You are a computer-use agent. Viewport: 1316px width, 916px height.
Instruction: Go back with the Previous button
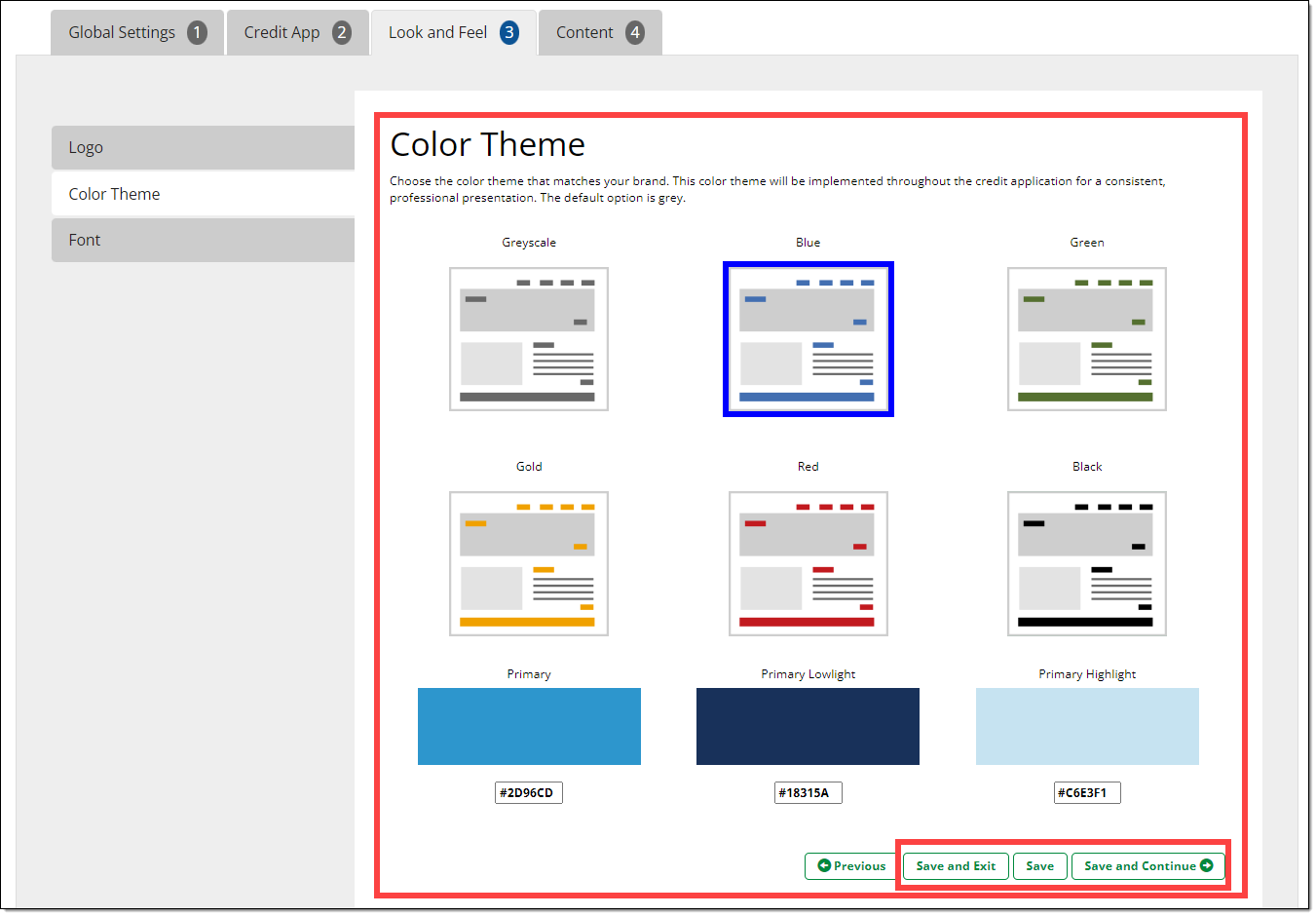tap(851, 866)
